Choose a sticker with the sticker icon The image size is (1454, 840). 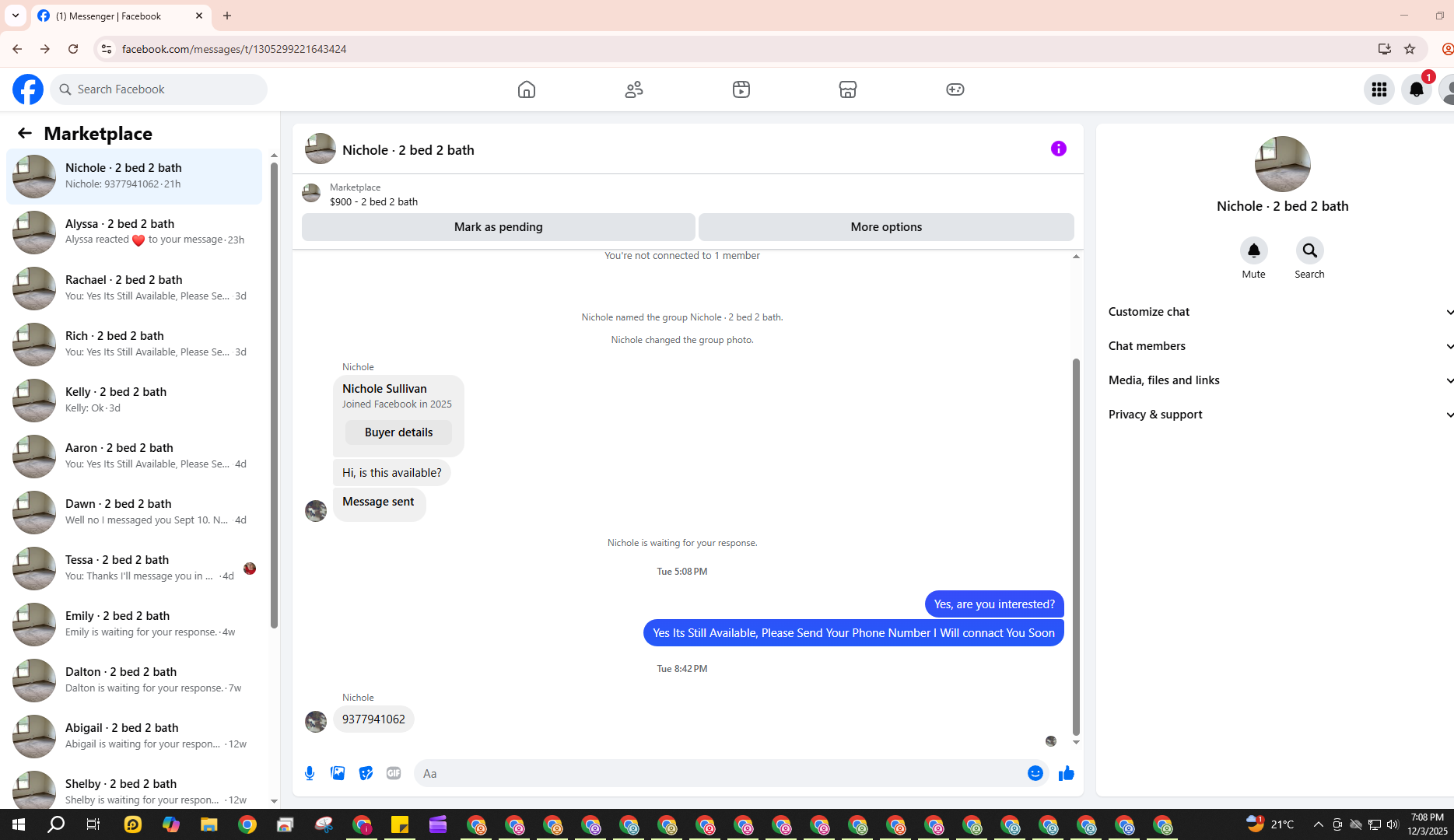tap(366, 773)
